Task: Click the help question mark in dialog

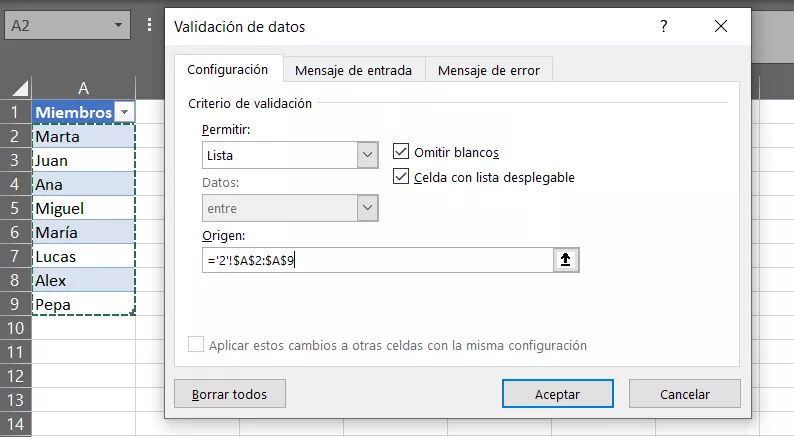Action: click(663, 26)
